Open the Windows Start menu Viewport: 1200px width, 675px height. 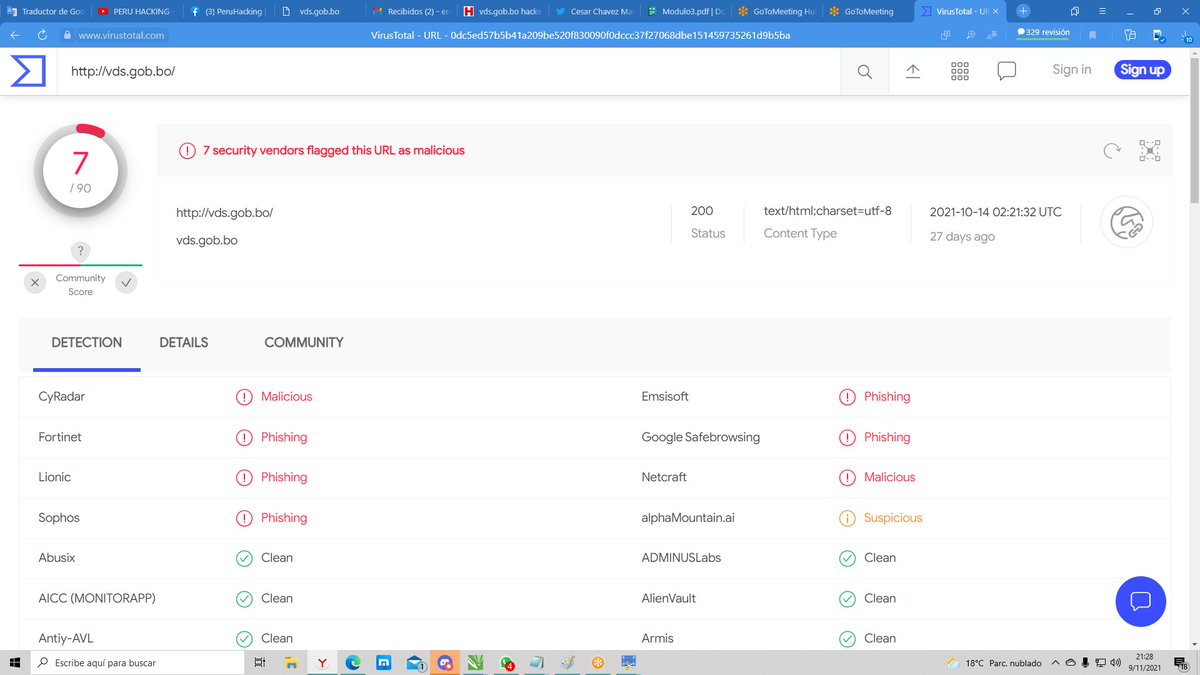[15, 663]
